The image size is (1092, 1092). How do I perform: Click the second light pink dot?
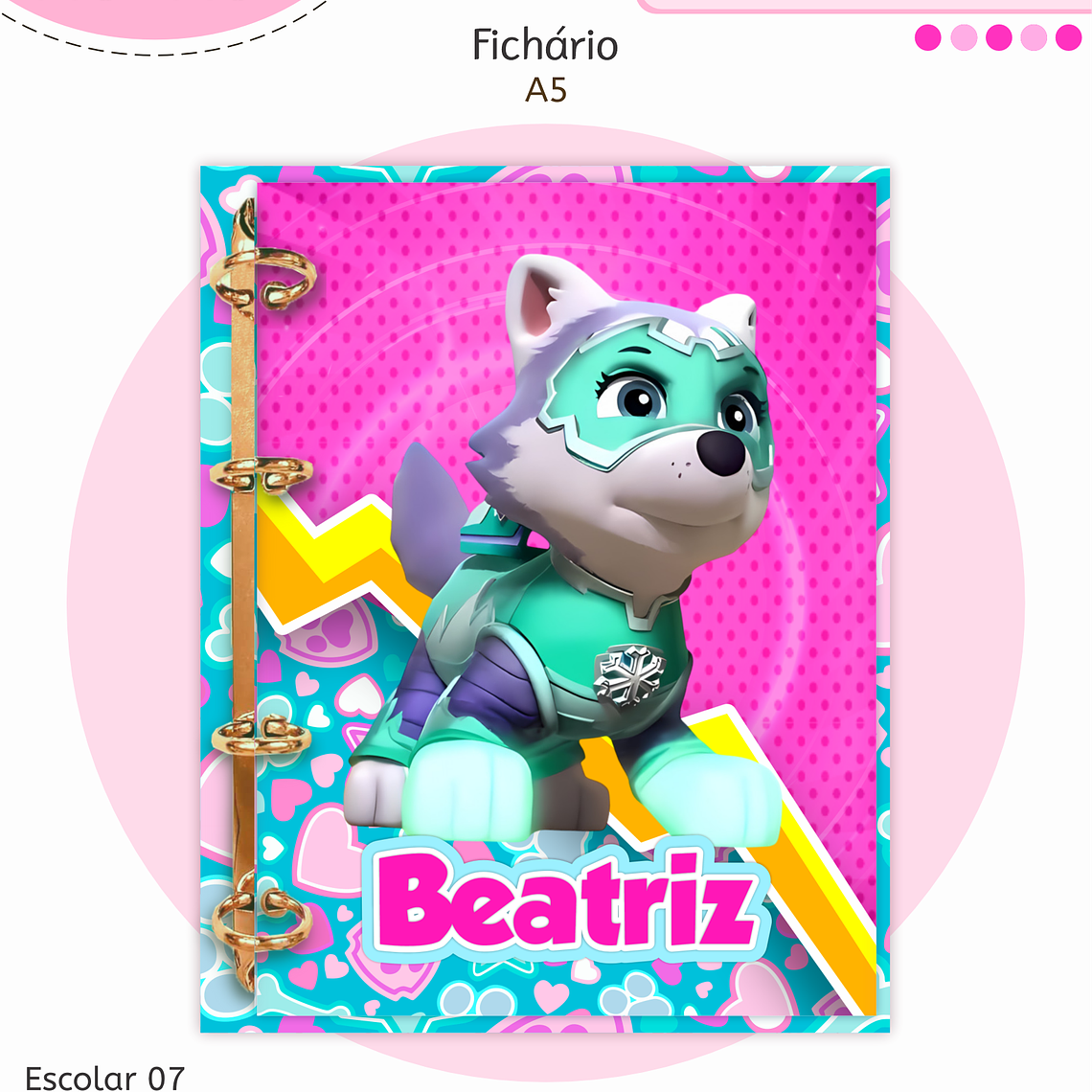tap(963, 37)
